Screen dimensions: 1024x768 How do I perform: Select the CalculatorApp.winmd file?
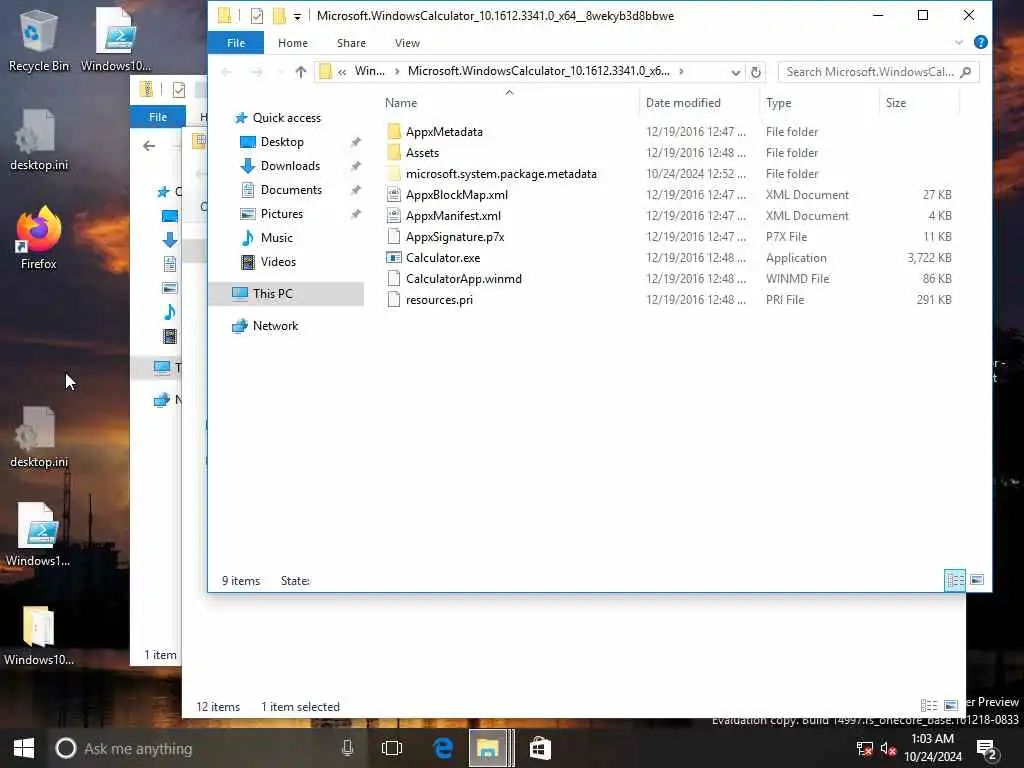[464, 279]
